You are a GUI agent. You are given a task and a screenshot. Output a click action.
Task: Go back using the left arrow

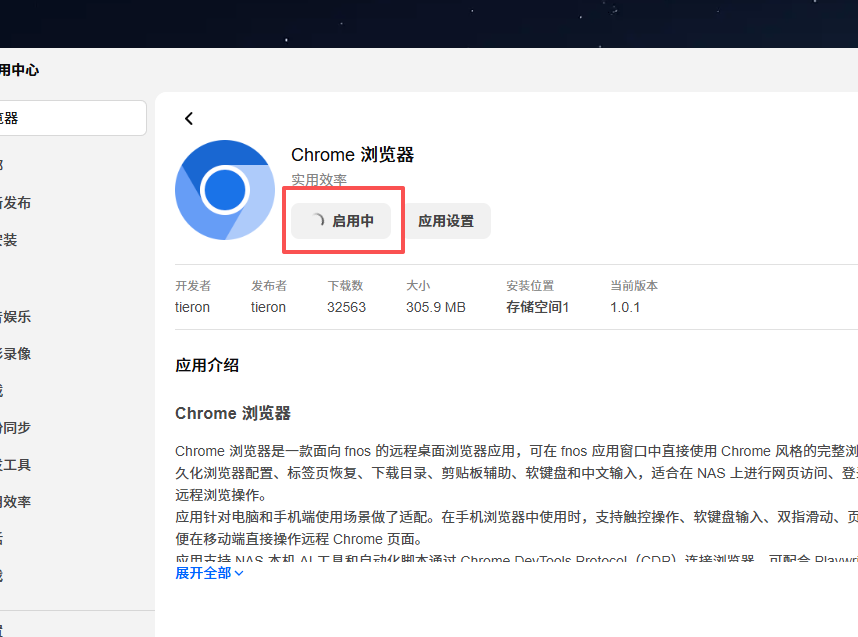(x=189, y=119)
